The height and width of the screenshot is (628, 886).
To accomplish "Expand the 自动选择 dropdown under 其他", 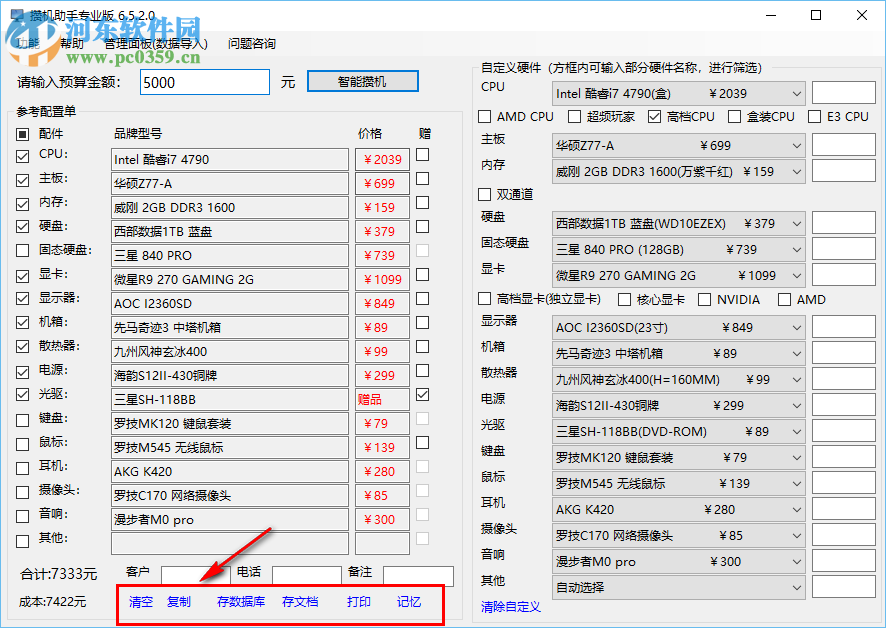I will 795,587.
